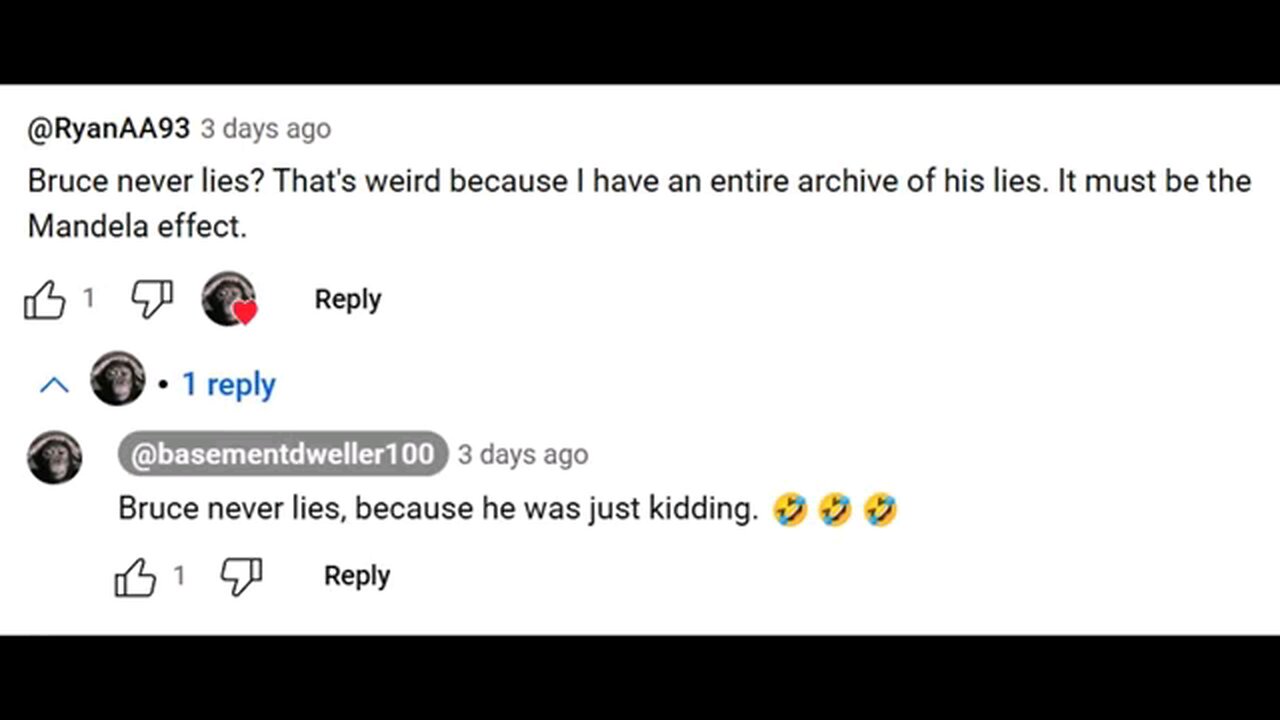
Task: Click the small chimp avatar next to 1 reply
Action: pos(118,378)
